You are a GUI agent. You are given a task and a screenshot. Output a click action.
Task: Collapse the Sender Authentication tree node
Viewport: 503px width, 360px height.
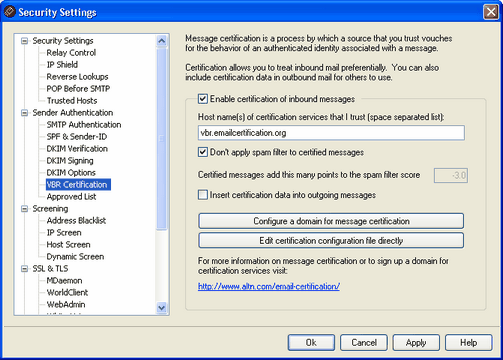click(x=24, y=113)
